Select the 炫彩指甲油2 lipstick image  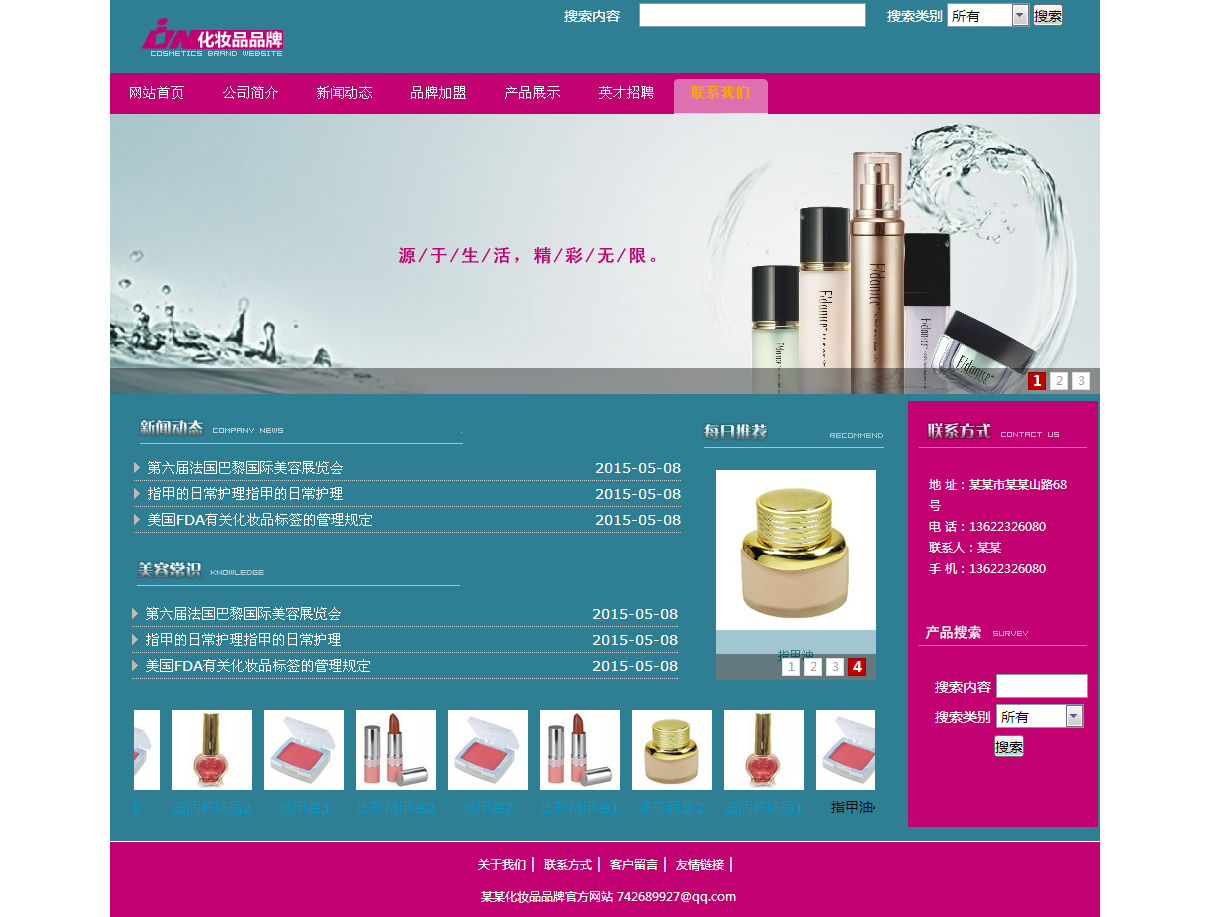396,750
